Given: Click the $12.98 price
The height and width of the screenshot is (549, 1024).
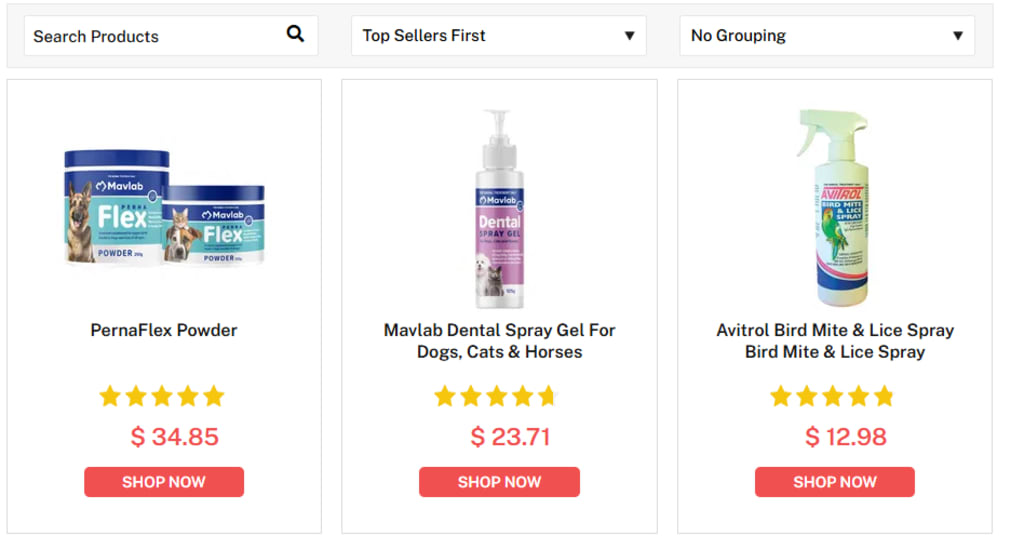Looking at the screenshot, I should (x=846, y=437).
